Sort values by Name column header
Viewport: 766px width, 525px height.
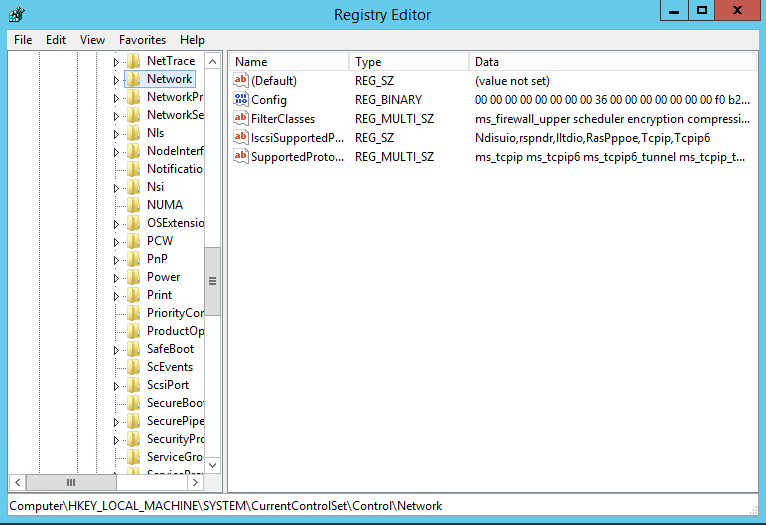(x=288, y=62)
